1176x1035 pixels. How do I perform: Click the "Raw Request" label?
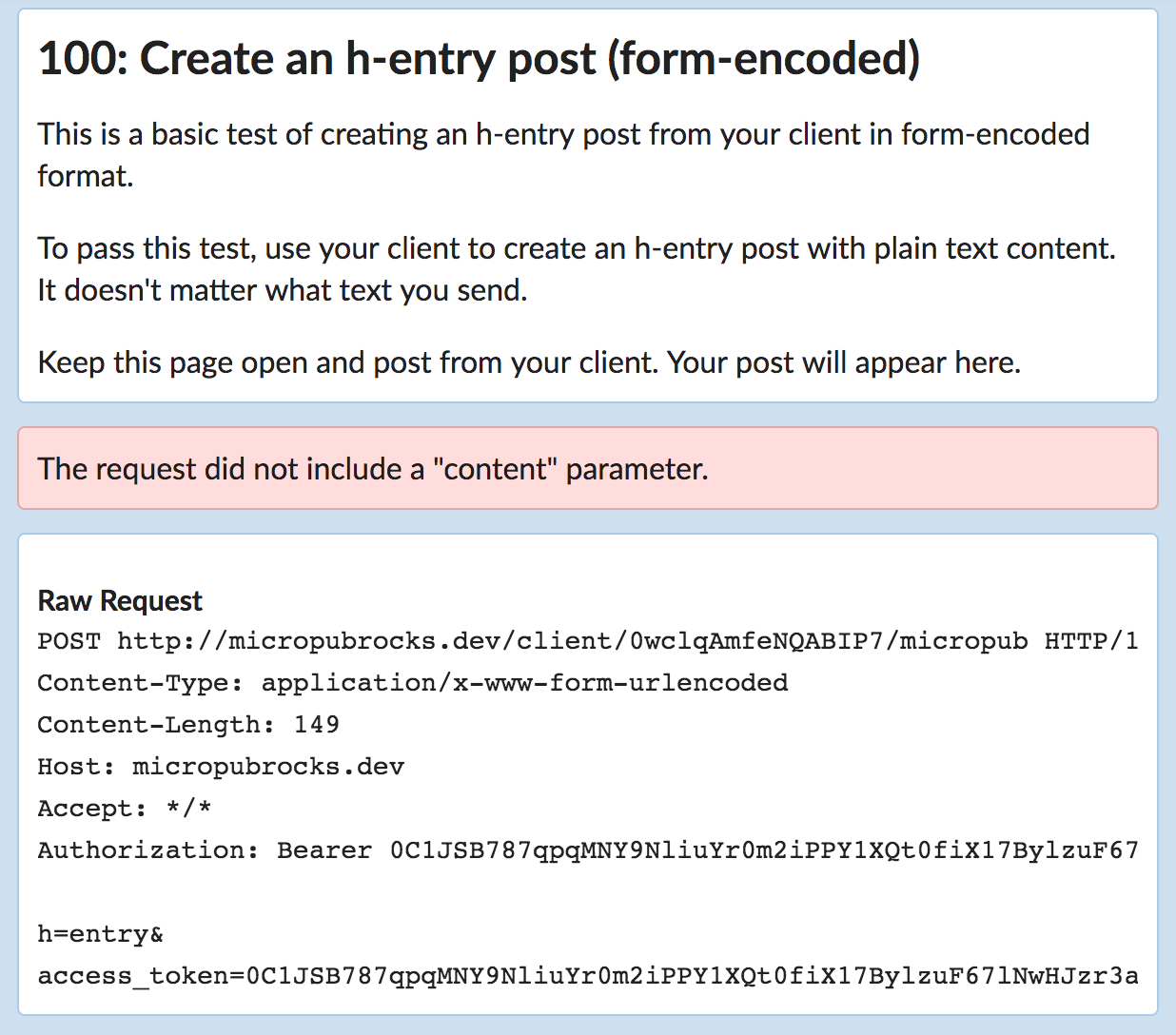tap(120, 600)
